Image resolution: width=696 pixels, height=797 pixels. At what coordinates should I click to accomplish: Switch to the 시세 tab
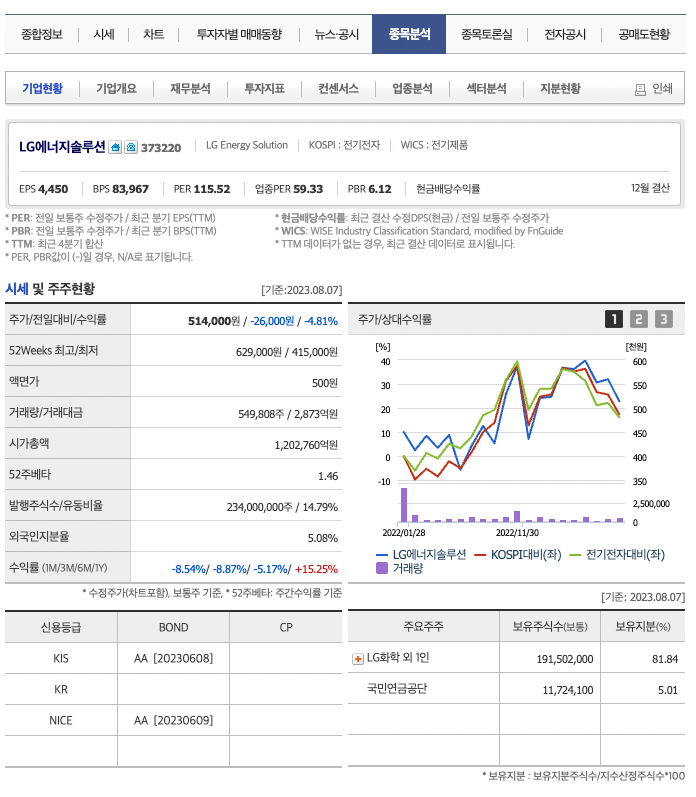(x=104, y=34)
